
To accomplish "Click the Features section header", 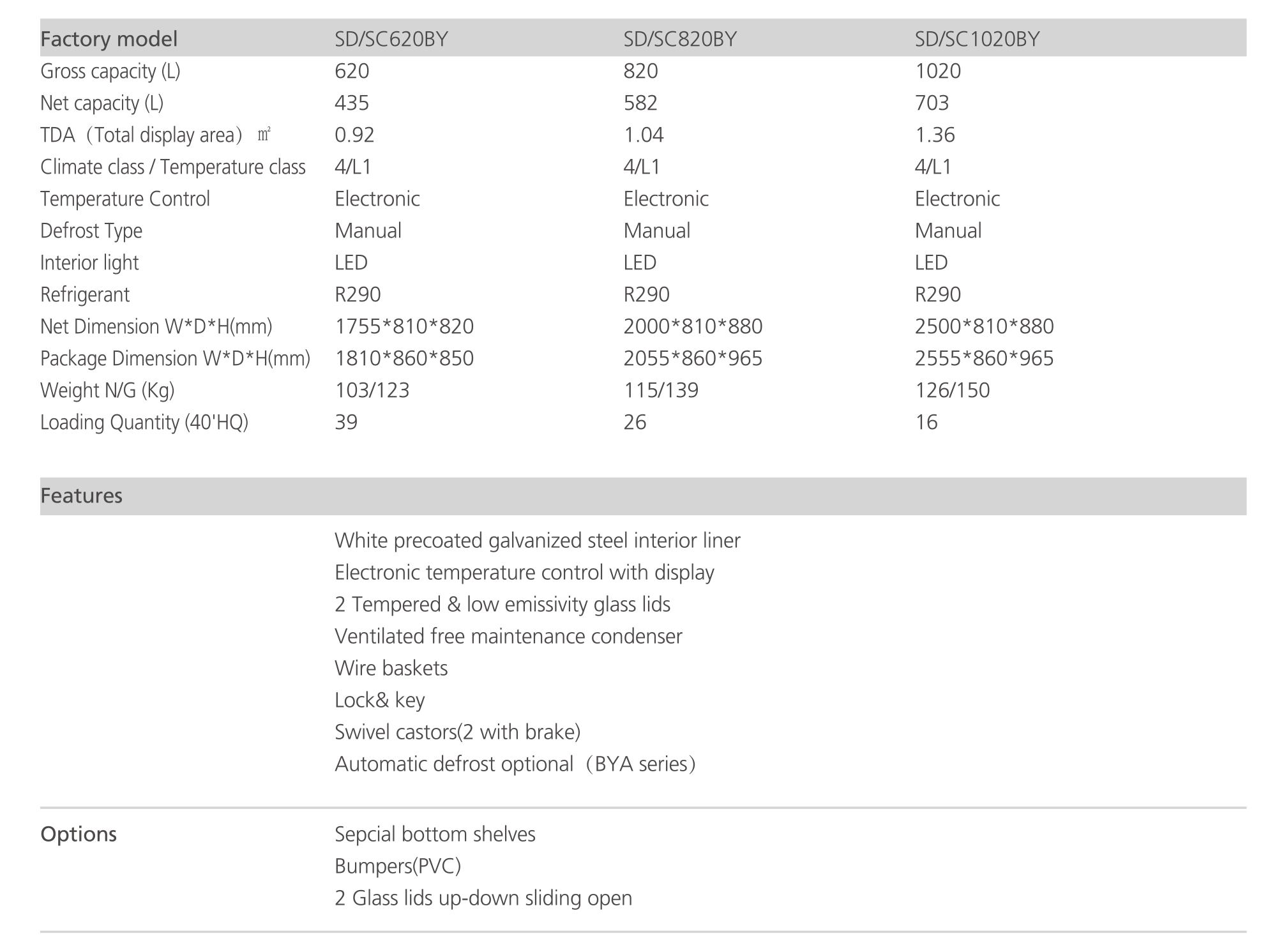I will coord(81,495).
